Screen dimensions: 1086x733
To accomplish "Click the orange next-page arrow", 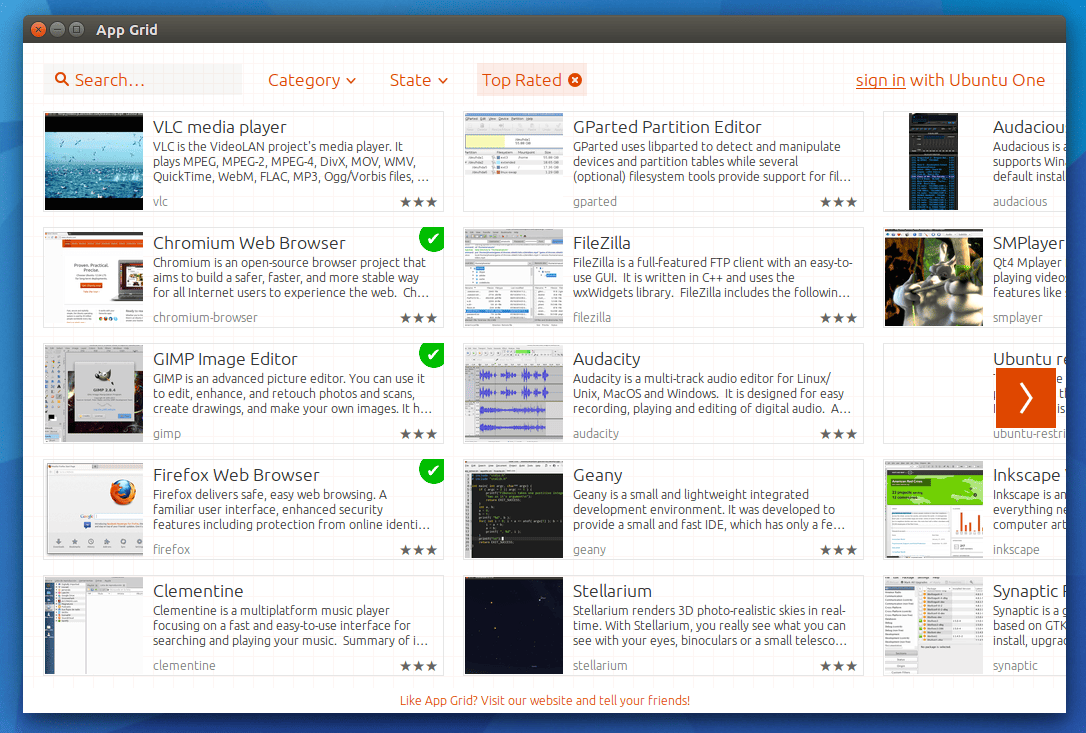I will coord(1026,397).
